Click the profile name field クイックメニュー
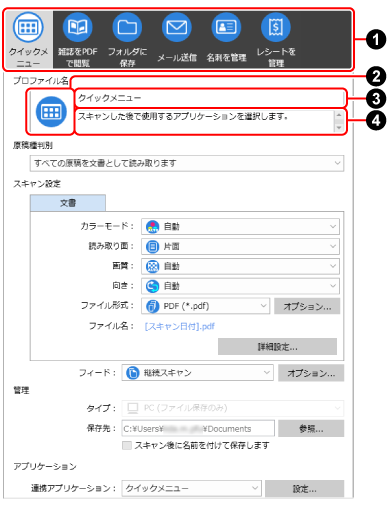Viewport: 391px width, 510px height. [210, 98]
